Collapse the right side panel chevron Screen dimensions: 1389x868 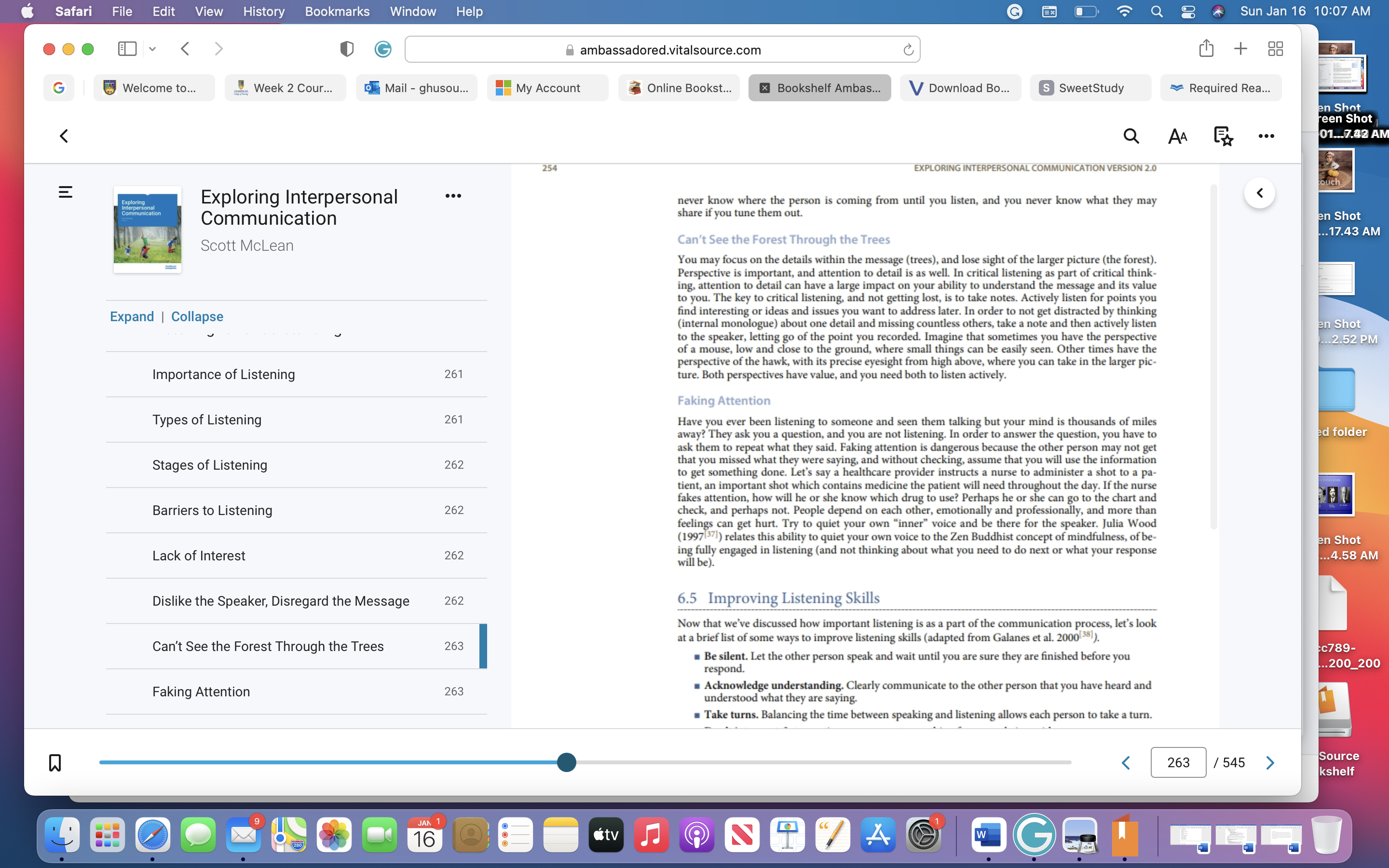click(1260, 193)
